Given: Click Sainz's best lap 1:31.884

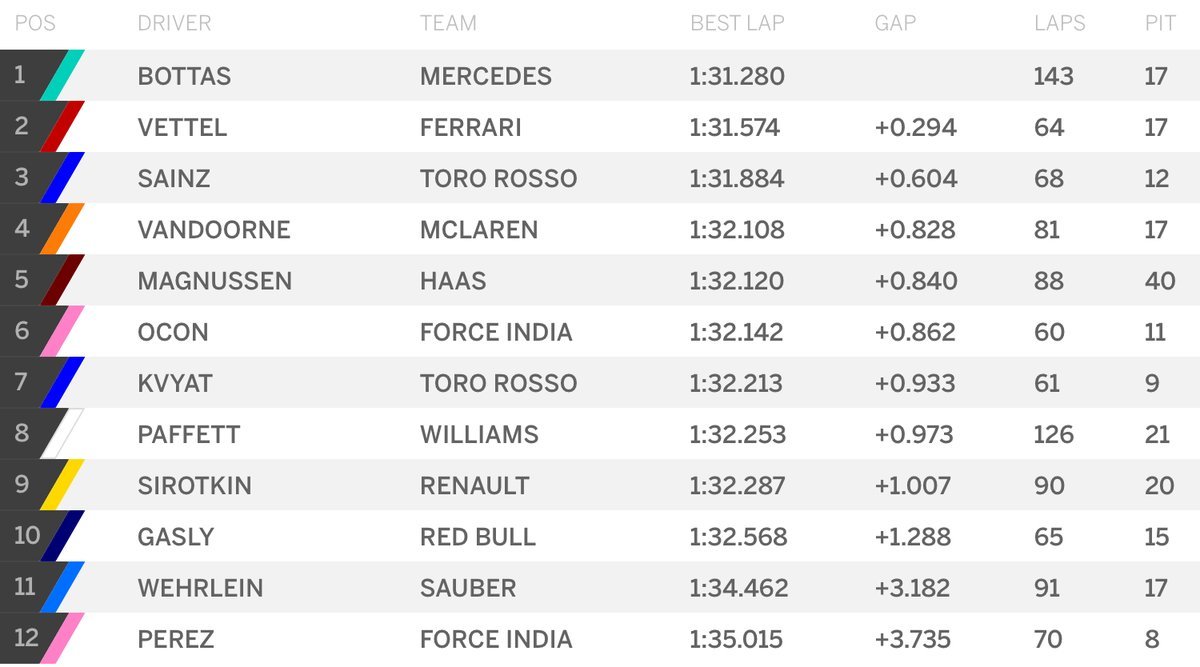Looking at the screenshot, I should point(737,178).
